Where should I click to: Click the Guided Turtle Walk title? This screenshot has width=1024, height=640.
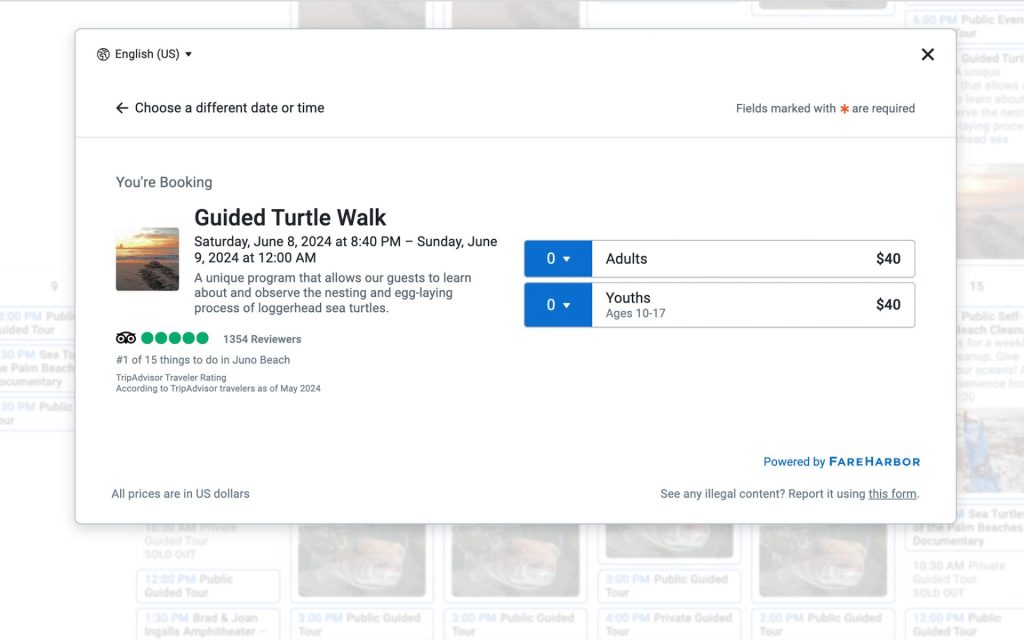290,217
